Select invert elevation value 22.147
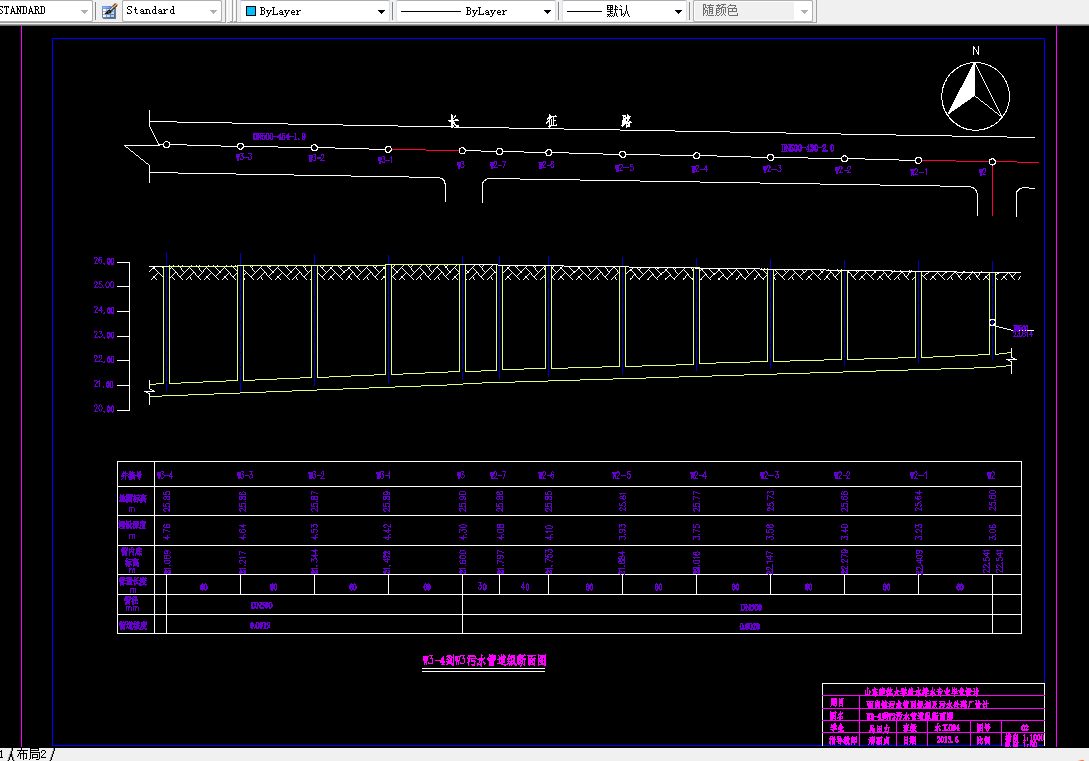1089x761 pixels. point(770,562)
